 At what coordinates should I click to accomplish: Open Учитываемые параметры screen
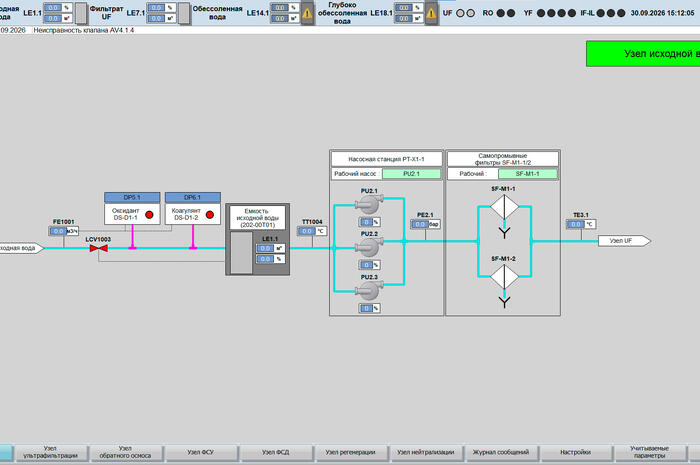(x=650, y=452)
